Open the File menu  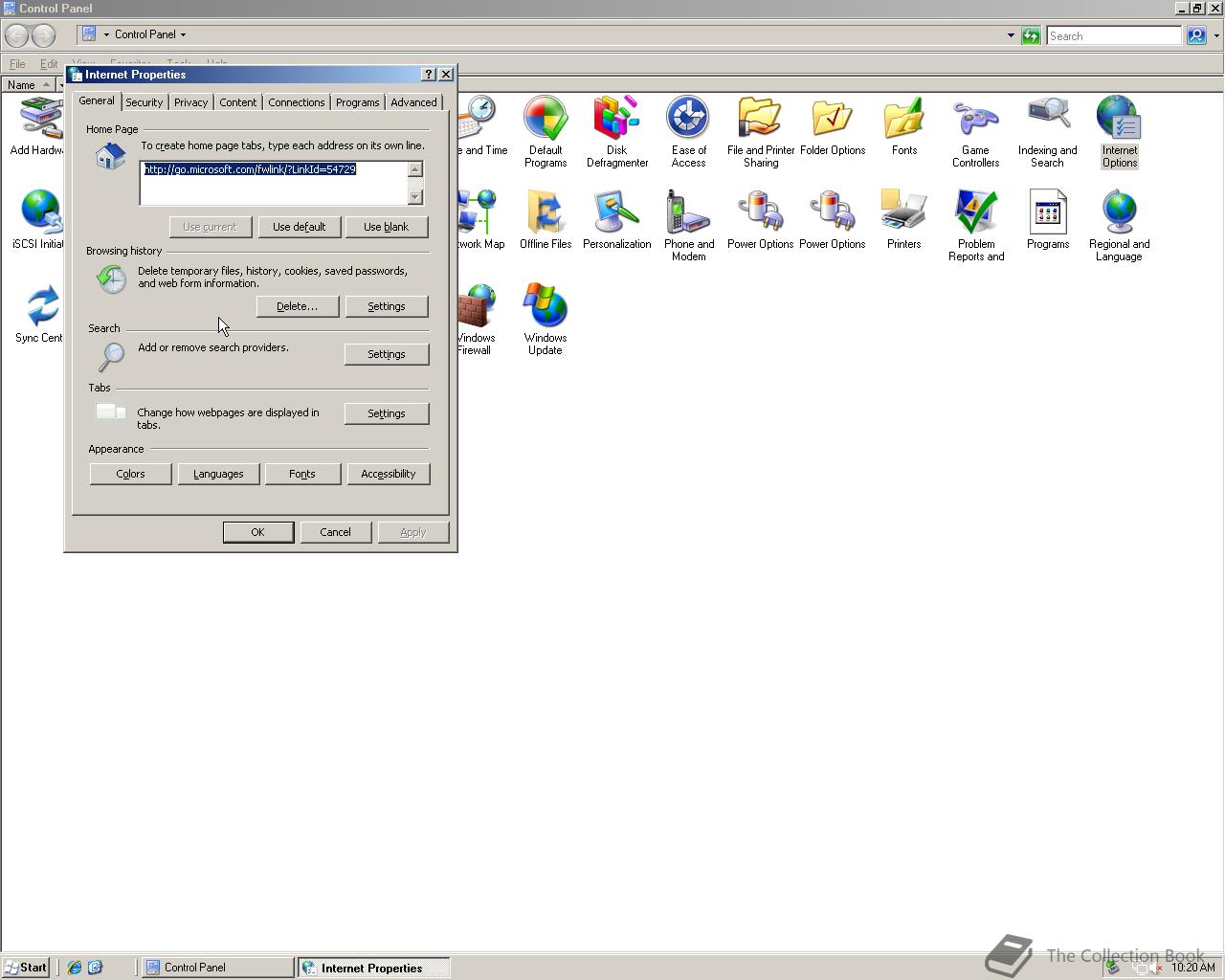[x=17, y=64]
